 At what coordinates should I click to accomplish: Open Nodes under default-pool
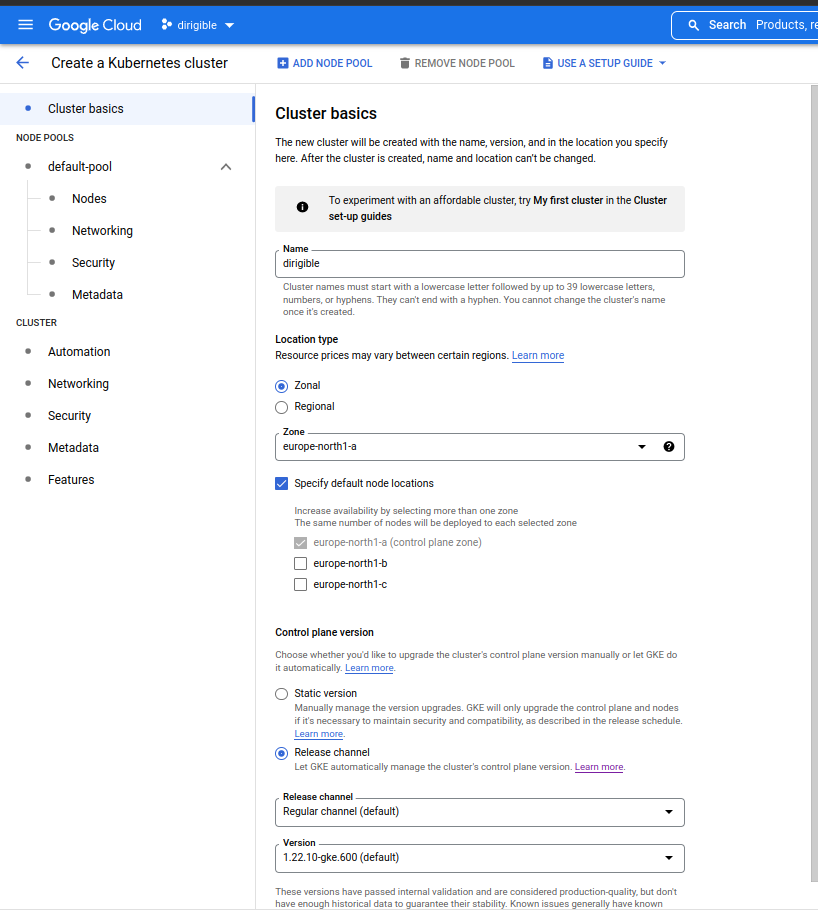coord(89,199)
